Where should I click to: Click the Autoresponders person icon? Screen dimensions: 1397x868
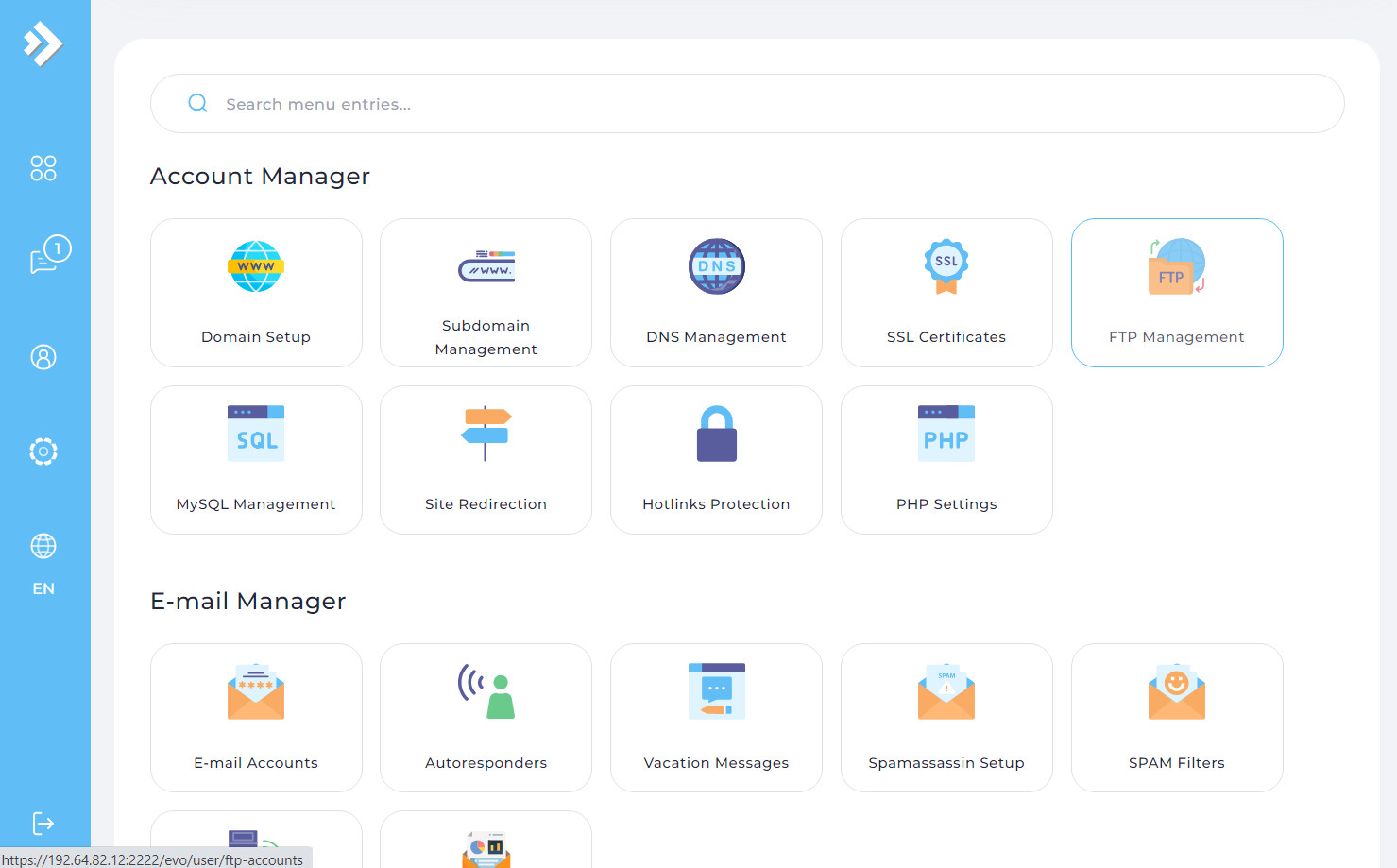(x=486, y=691)
